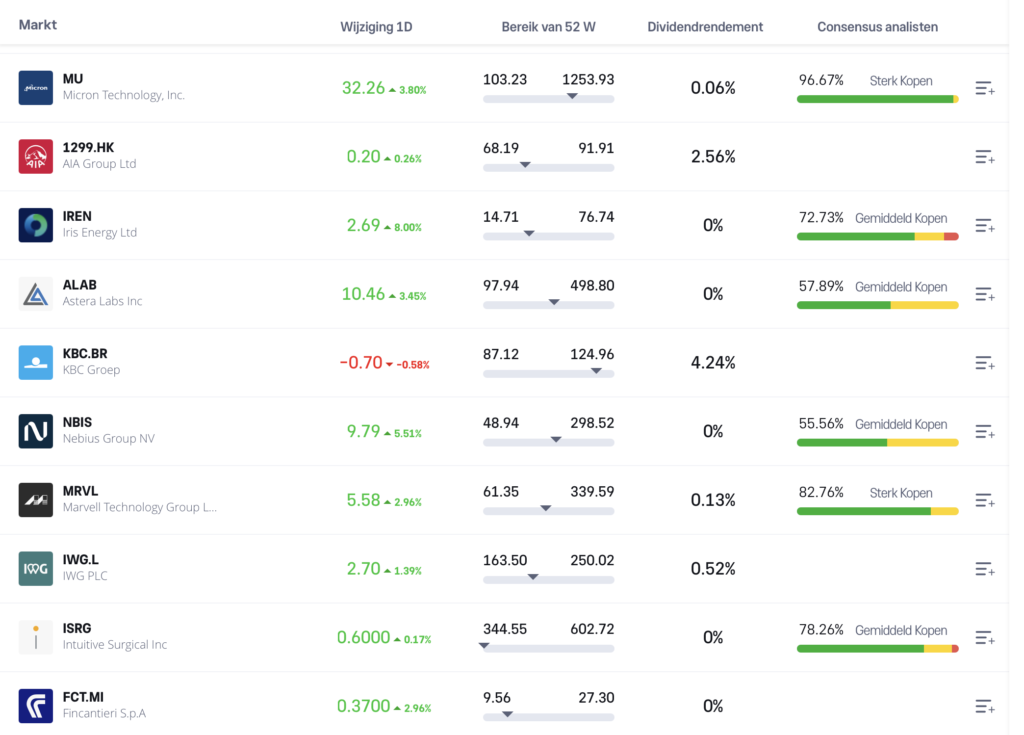Image resolution: width=1024 pixels, height=735 pixels.
Task: Sort by Bereik van 52 W header
Action: tap(549, 27)
